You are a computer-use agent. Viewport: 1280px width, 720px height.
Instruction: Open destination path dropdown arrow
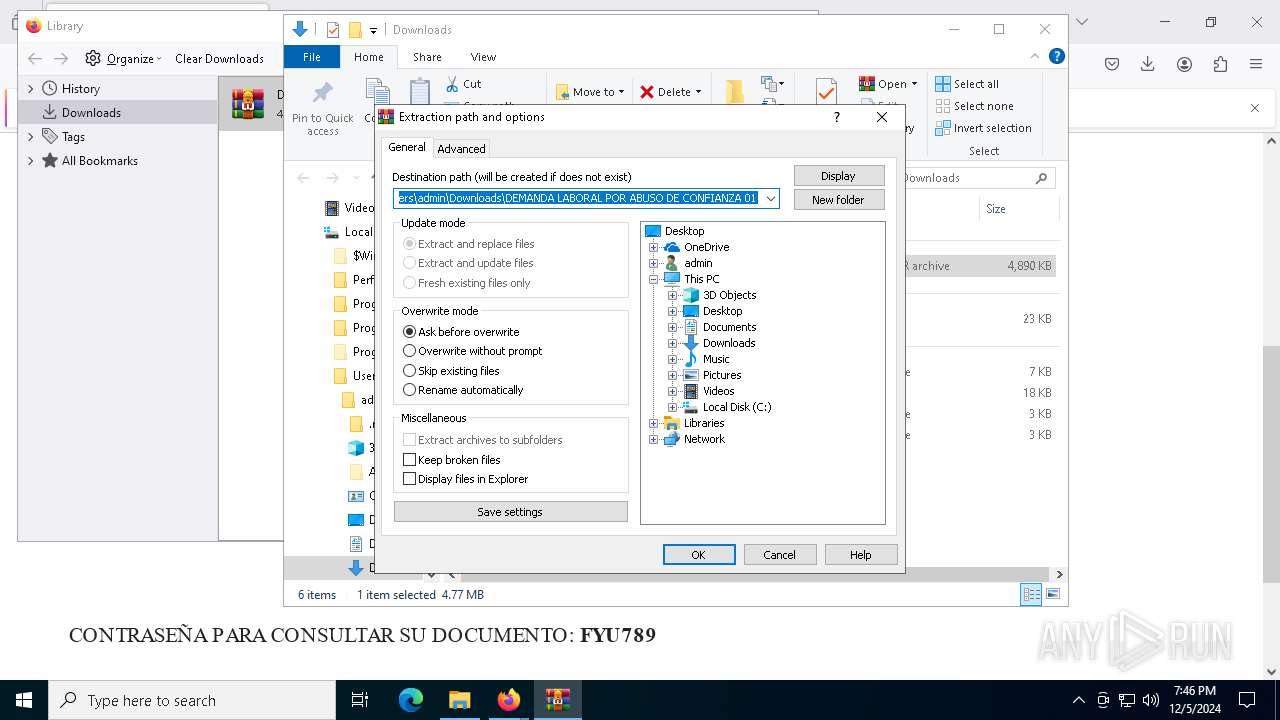pyautogui.click(x=771, y=198)
